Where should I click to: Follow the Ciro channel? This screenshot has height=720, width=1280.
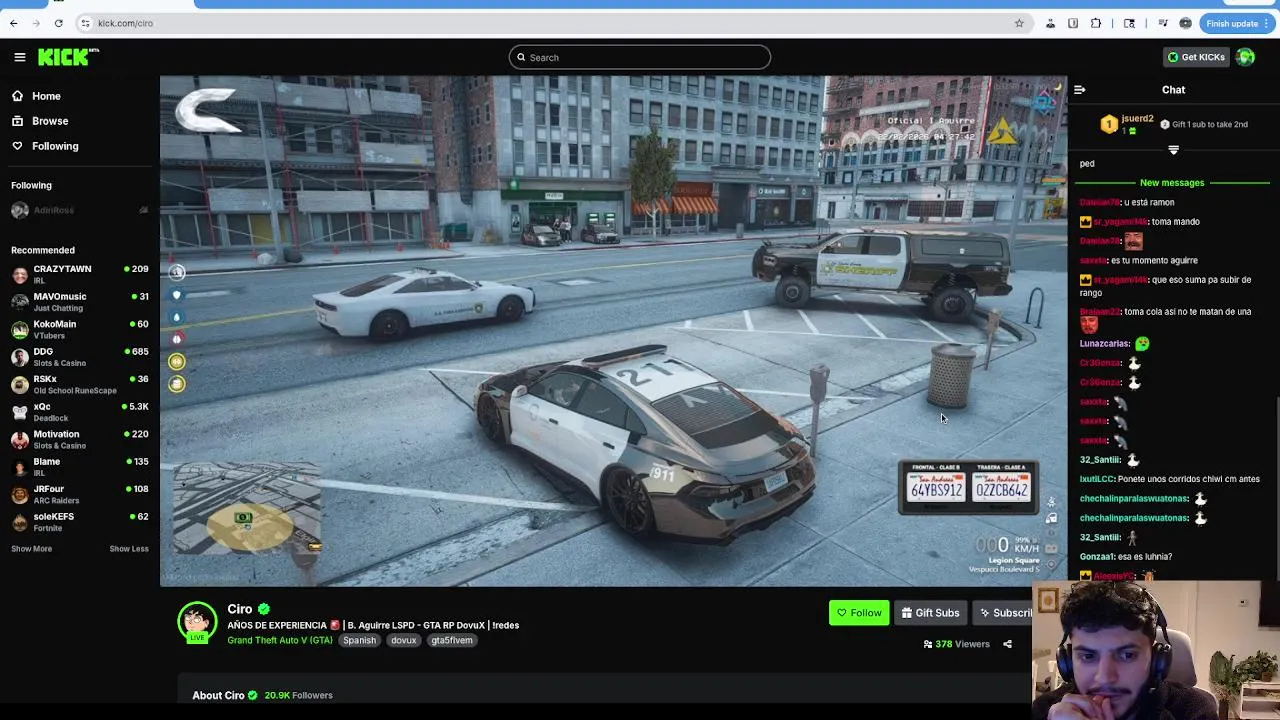point(859,613)
